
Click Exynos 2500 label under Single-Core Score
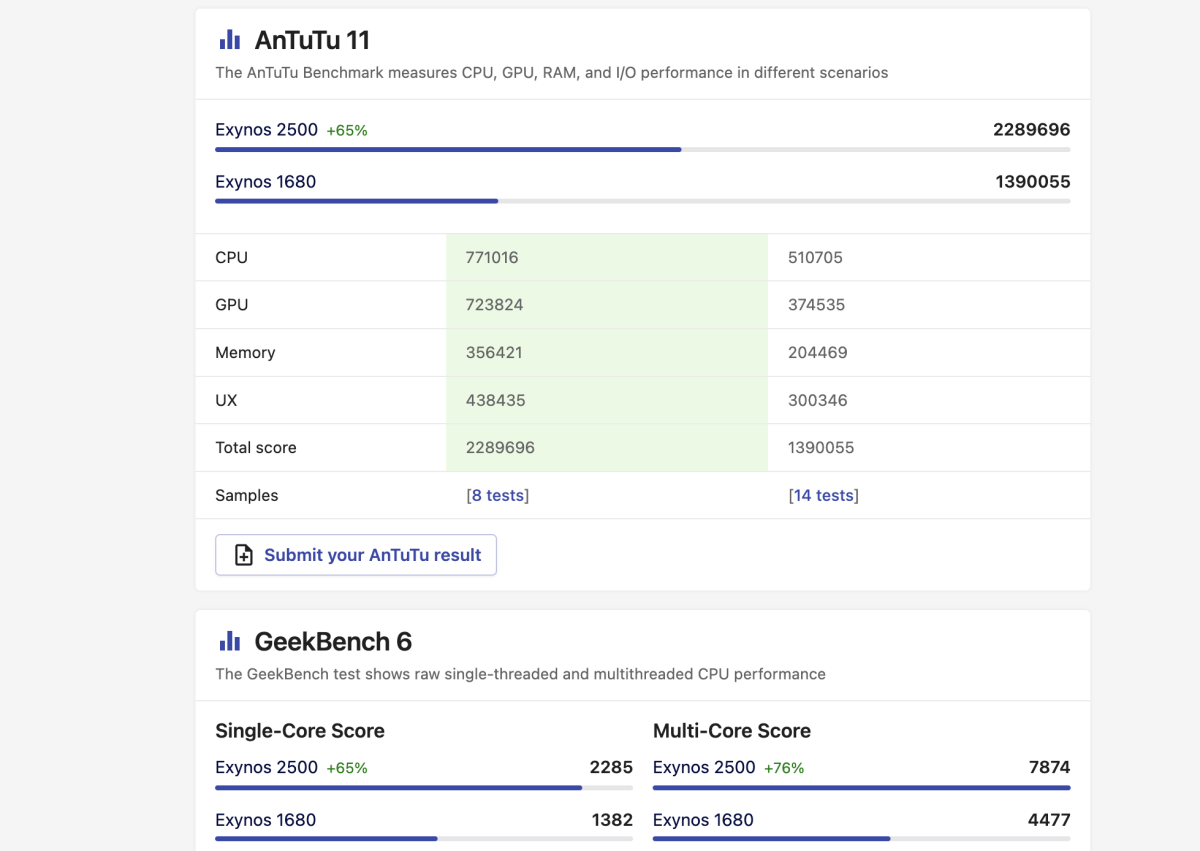266,768
